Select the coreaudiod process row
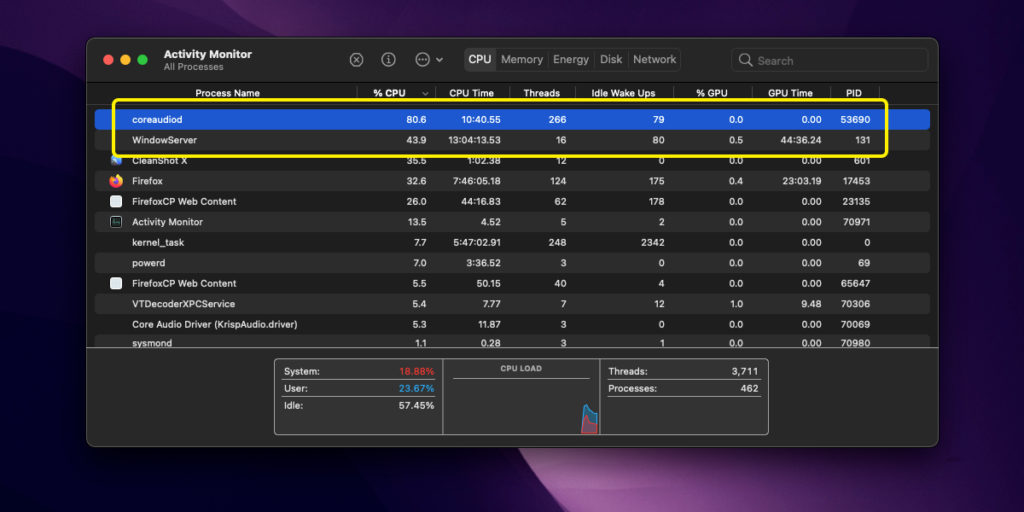1024x512 pixels. (513, 120)
